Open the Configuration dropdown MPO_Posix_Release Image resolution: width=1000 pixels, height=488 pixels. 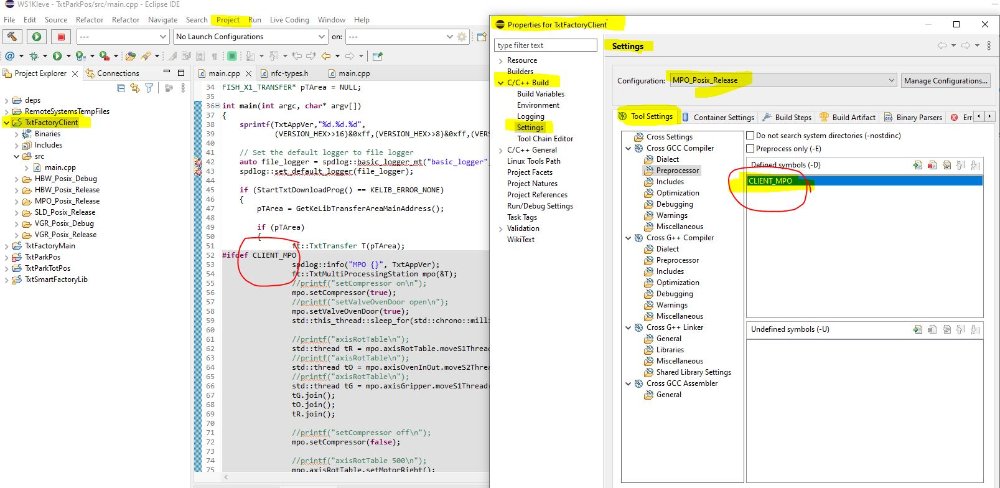[781, 80]
